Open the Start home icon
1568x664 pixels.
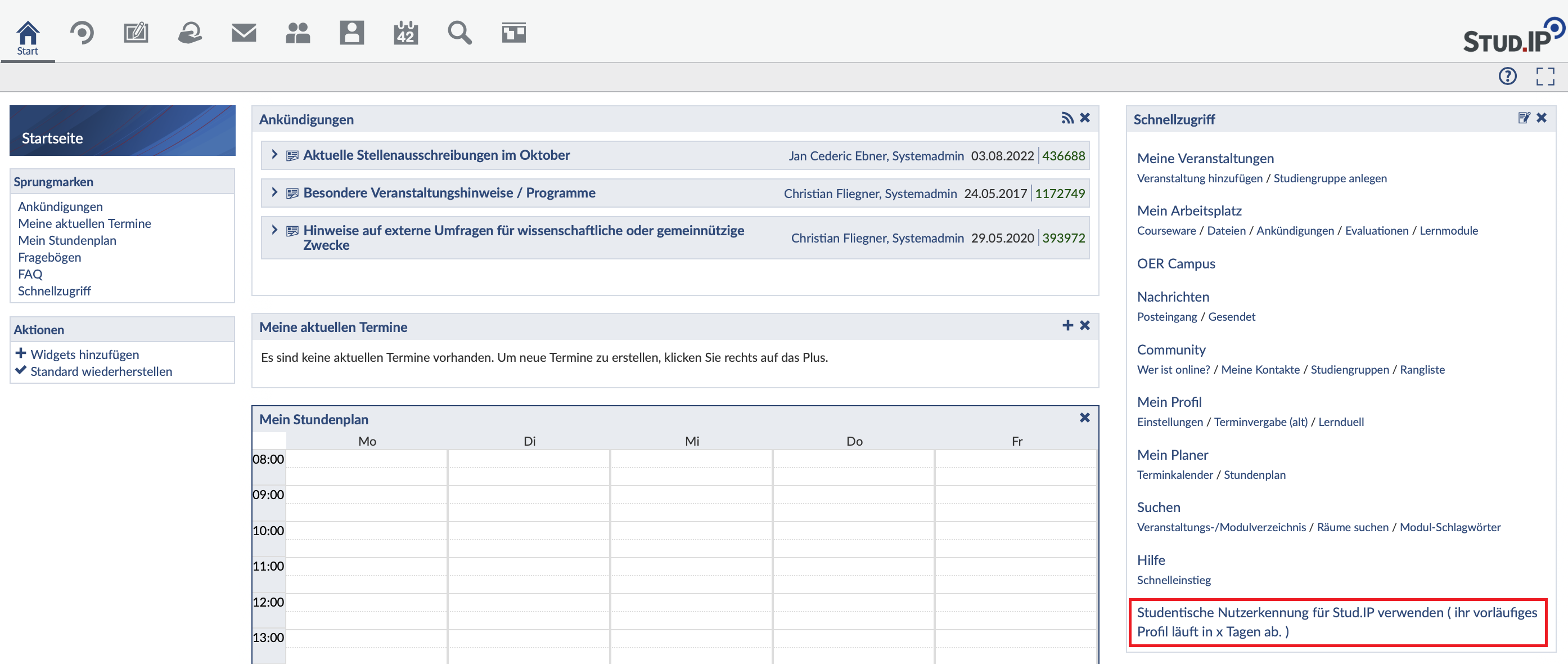point(28,37)
